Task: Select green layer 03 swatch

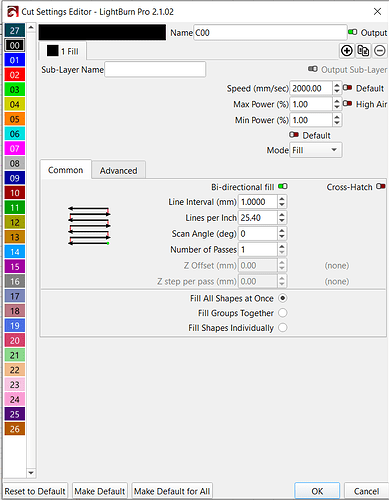Action: [15, 90]
